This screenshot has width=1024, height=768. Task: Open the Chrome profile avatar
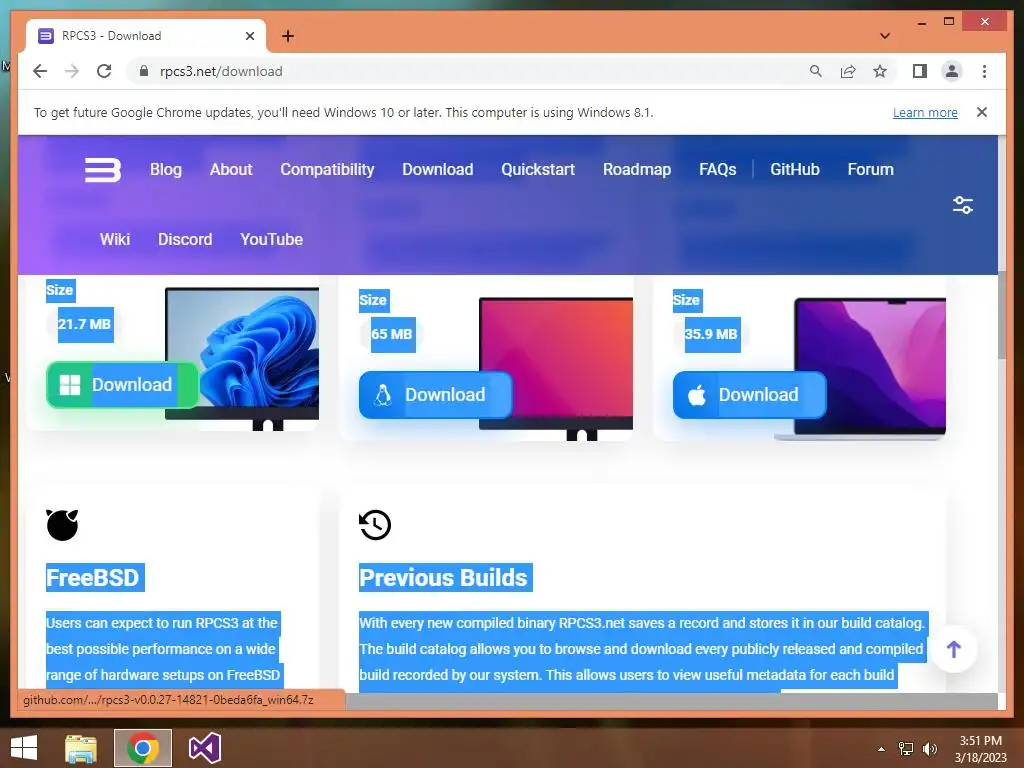(x=952, y=71)
